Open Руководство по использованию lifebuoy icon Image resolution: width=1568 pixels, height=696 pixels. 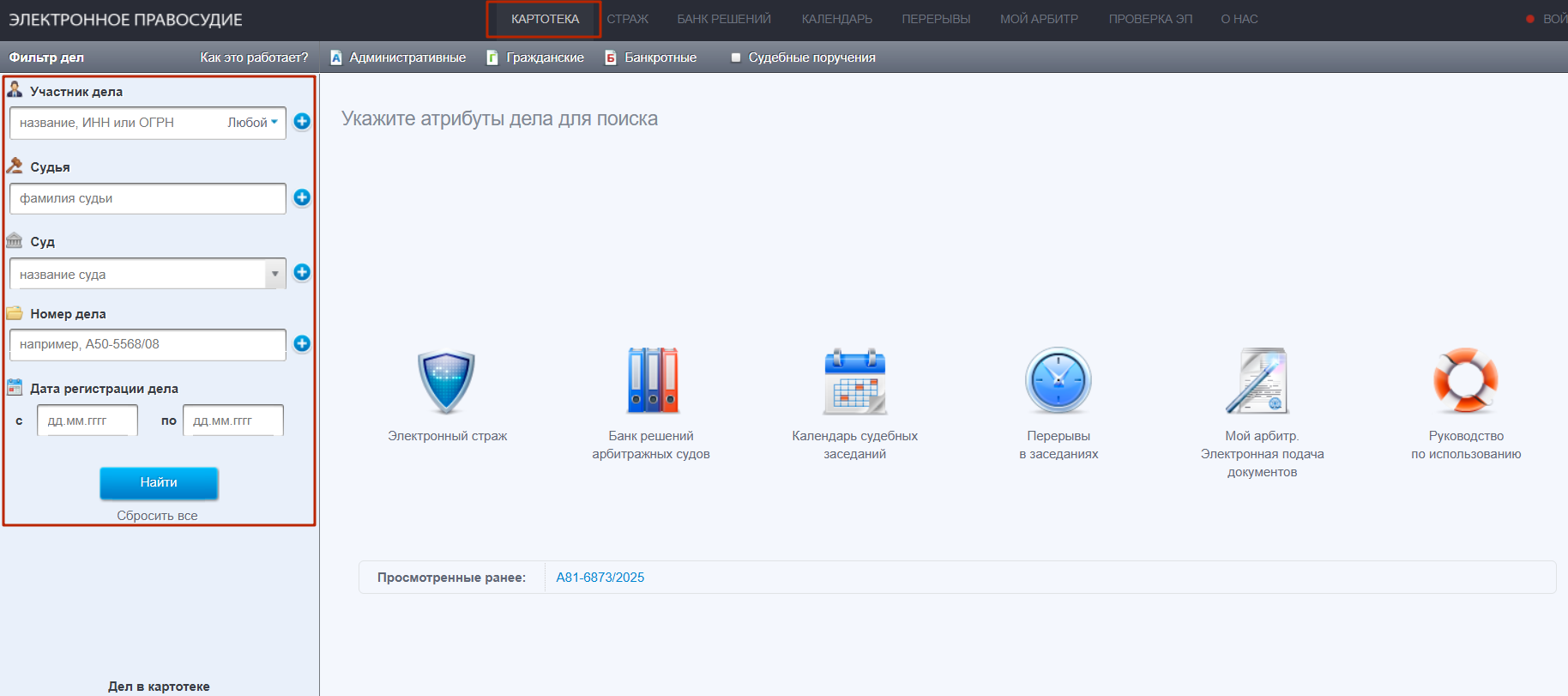[x=1465, y=382]
